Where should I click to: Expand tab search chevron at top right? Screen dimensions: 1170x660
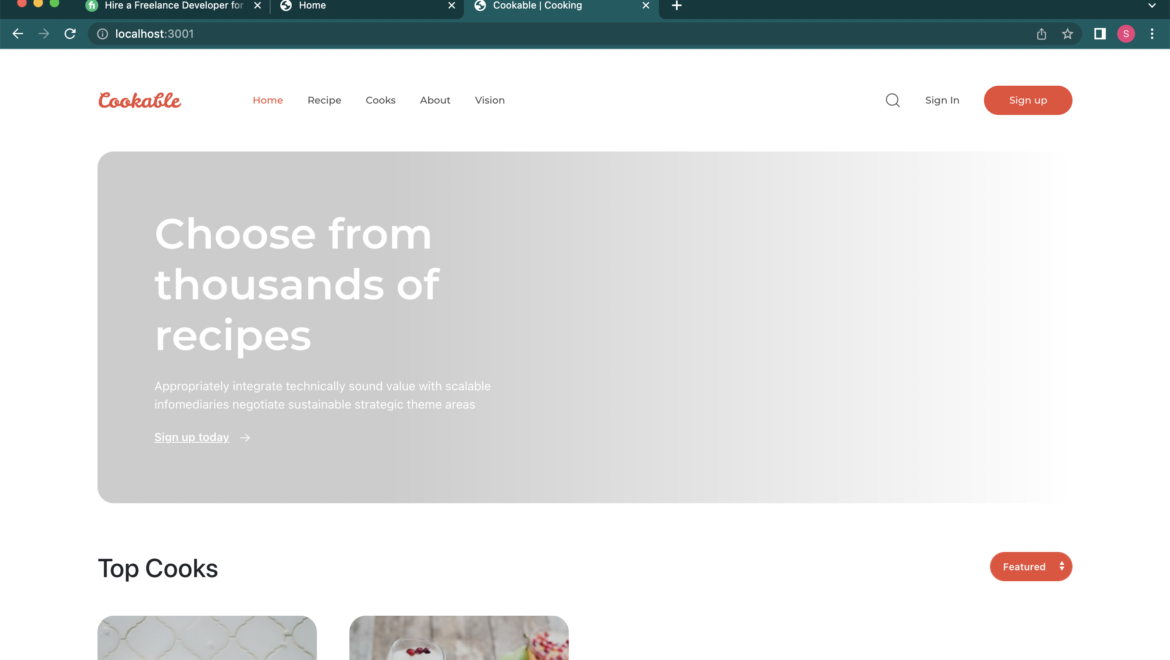tap(1151, 6)
